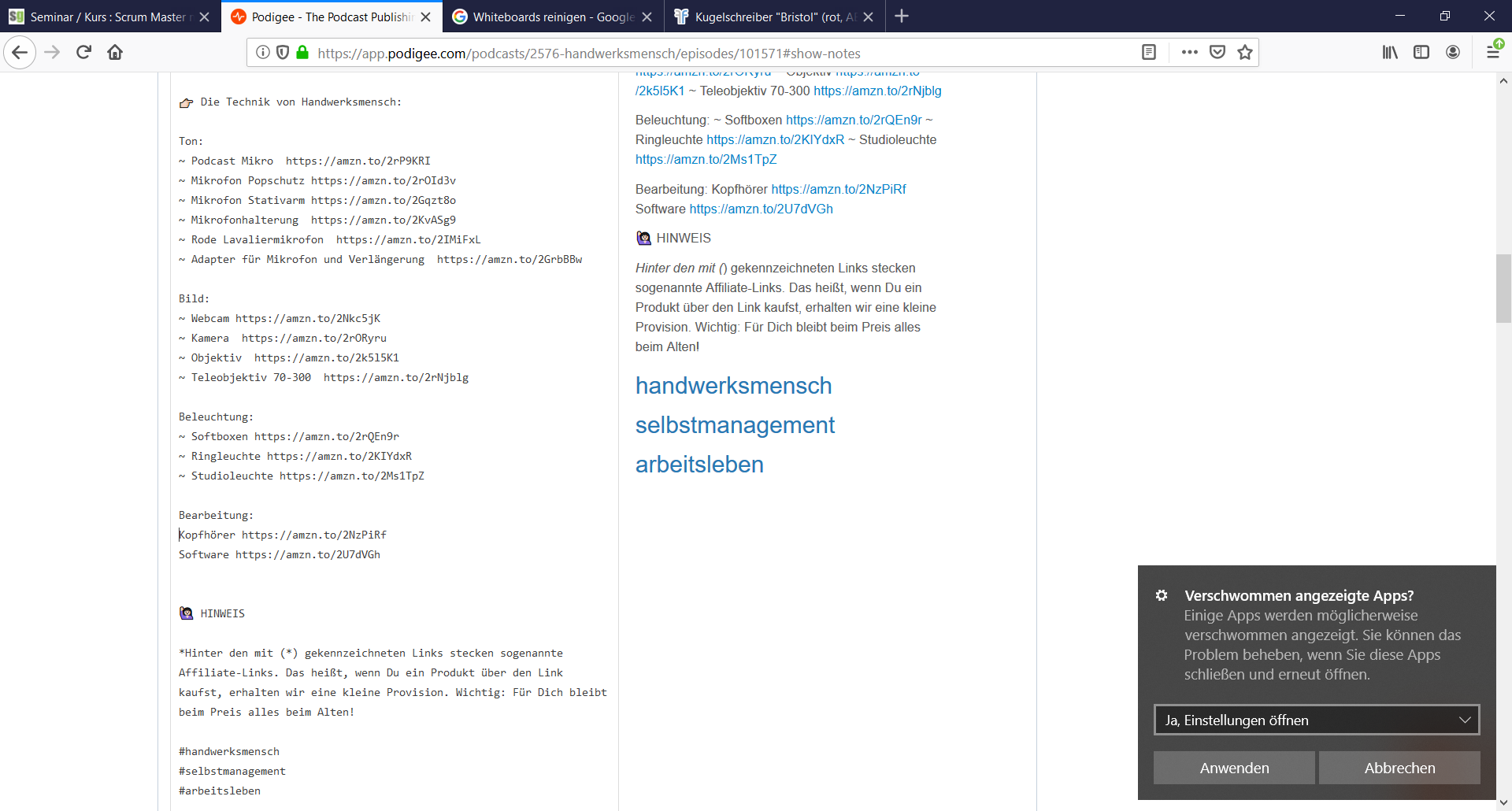
Task: Click '#selbstmanagement' line in editor
Action: click(232, 771)
